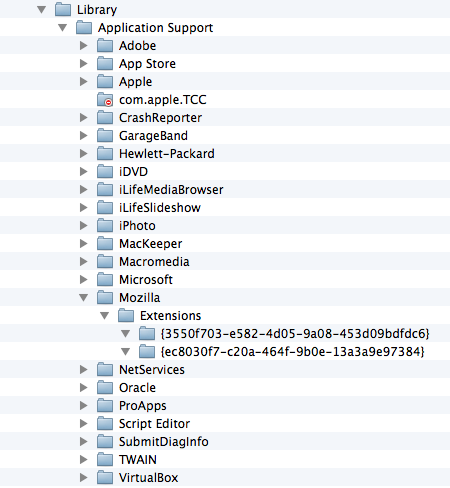Click the ProApps folder icon
Screen dimensions: 450x488
click(105, 405)
